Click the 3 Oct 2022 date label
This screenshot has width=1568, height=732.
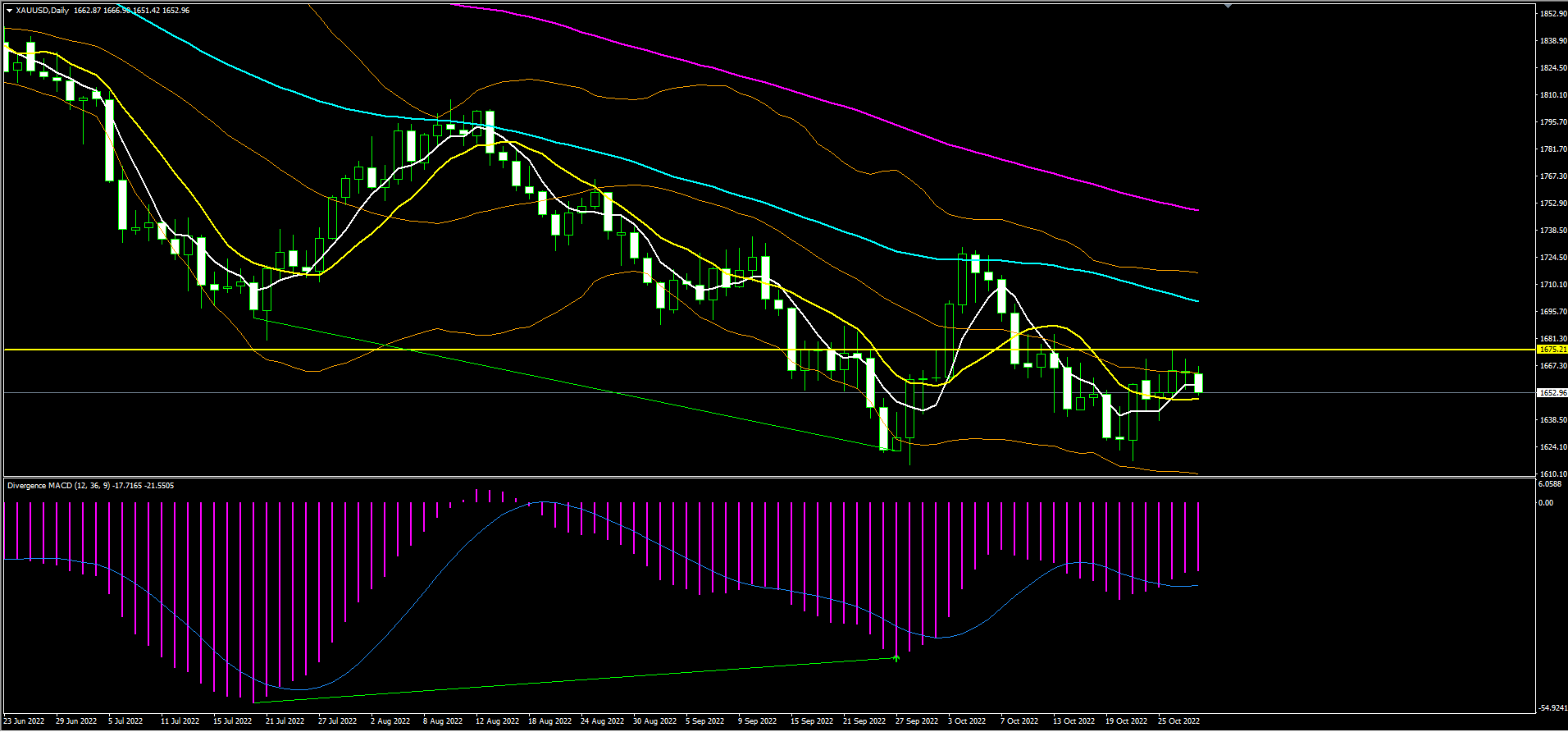pyautogui.click(x=968, y=721)
